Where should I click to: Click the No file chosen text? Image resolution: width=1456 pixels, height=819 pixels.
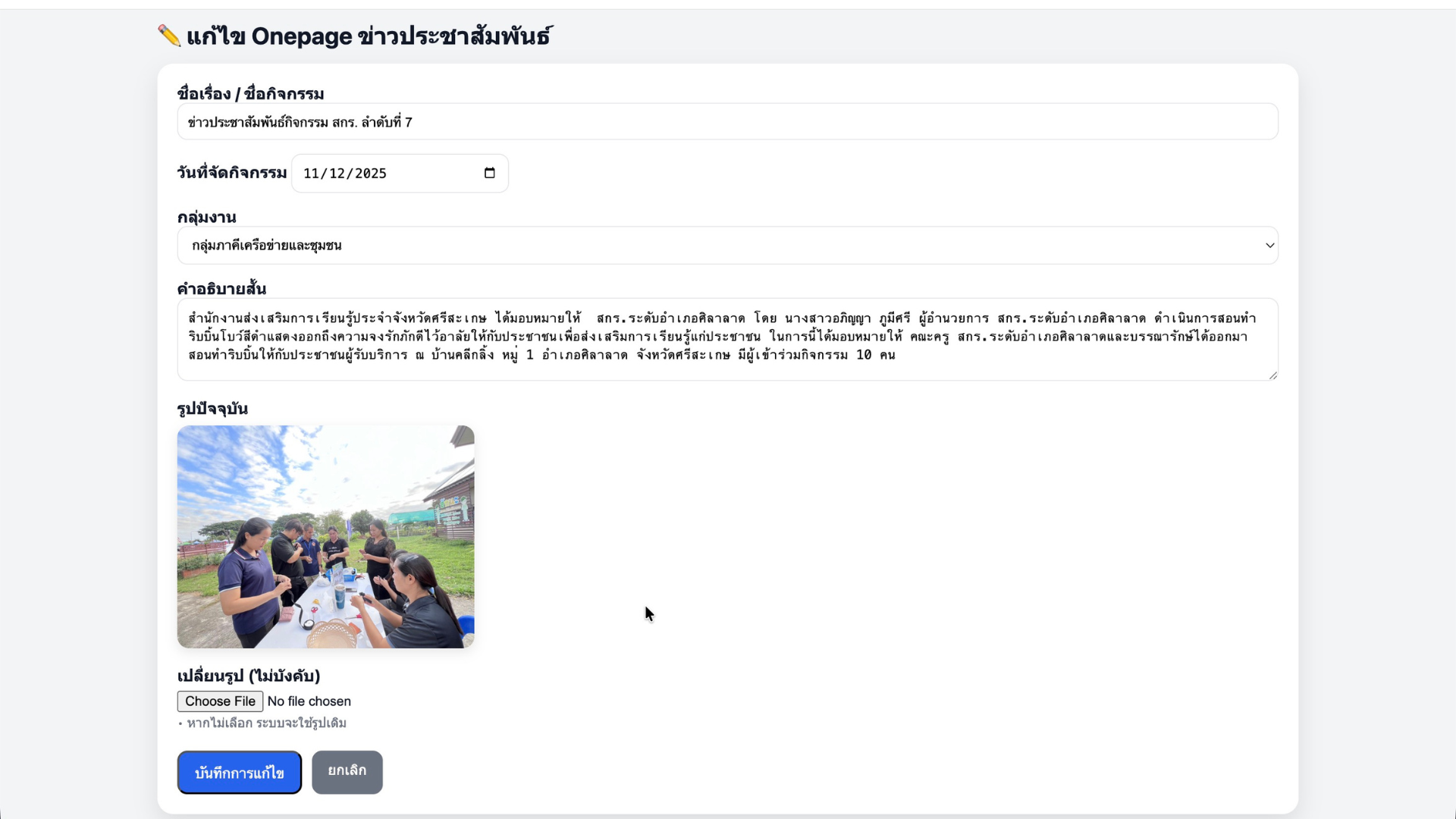click(309, 701)
